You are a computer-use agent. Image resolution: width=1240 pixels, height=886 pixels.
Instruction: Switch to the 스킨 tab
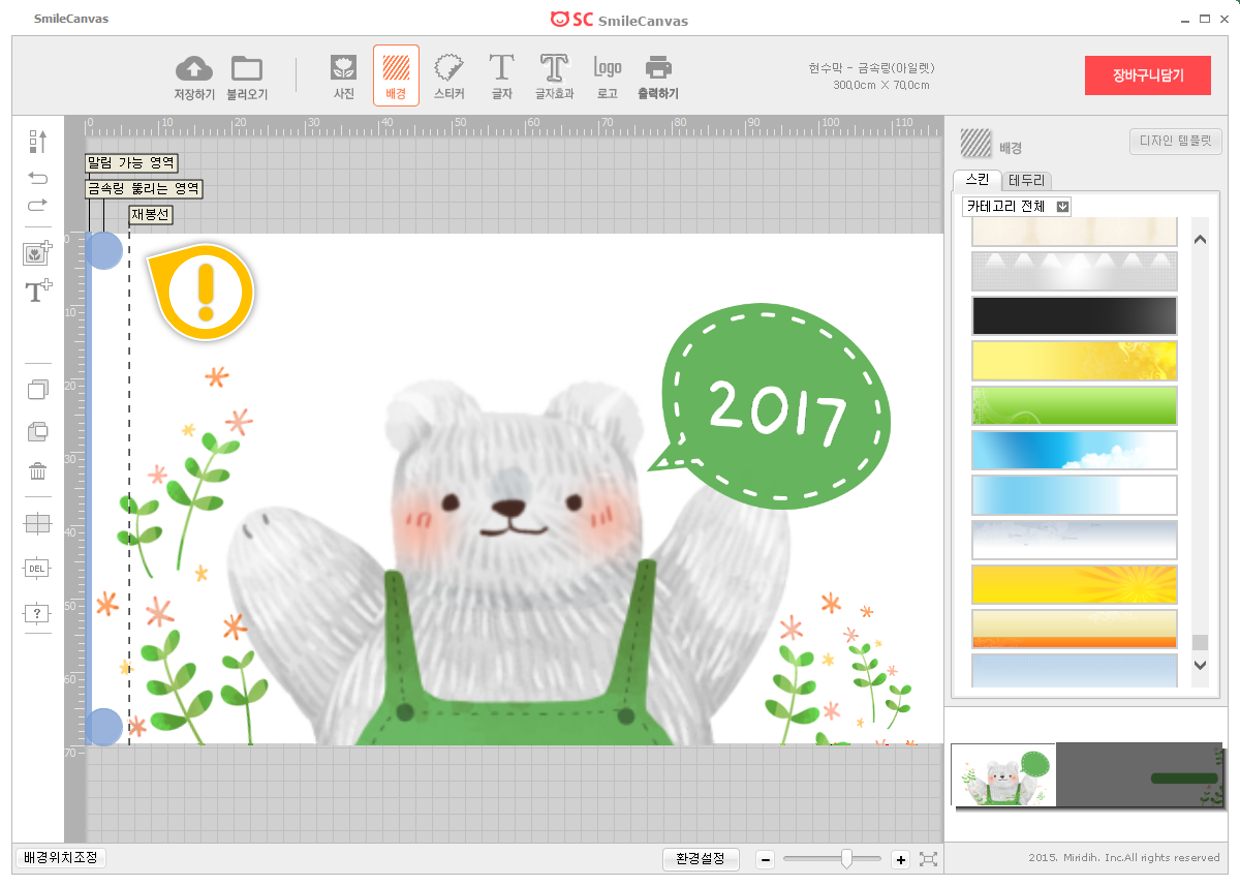977,180
